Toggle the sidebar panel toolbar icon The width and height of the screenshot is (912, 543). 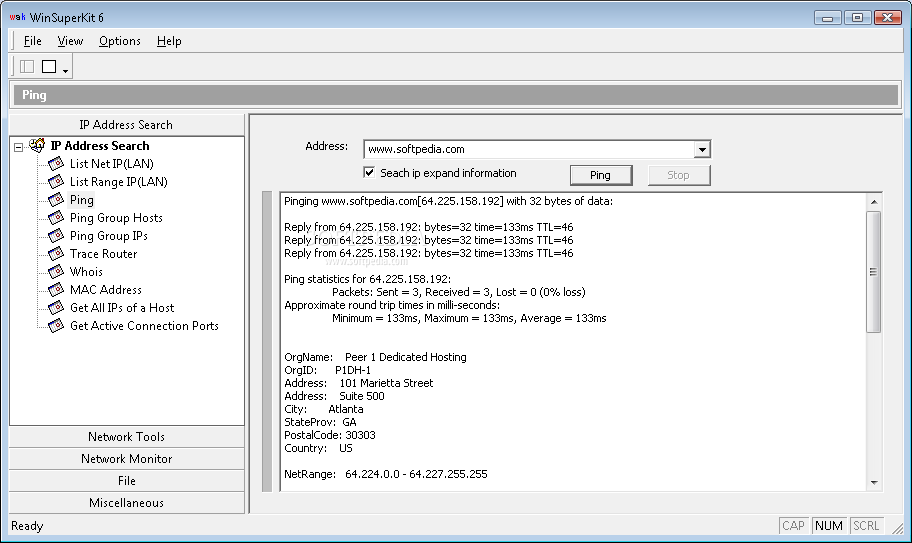click(x=27, y=67)
